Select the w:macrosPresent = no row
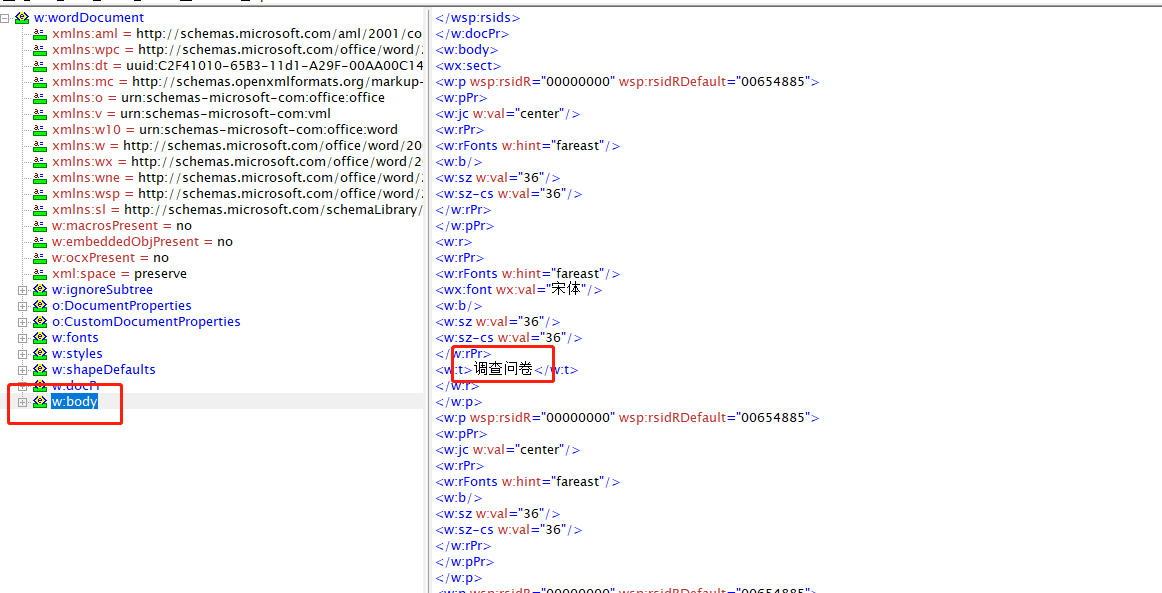This screenshot has height=593, width=1162. [122, 226]
